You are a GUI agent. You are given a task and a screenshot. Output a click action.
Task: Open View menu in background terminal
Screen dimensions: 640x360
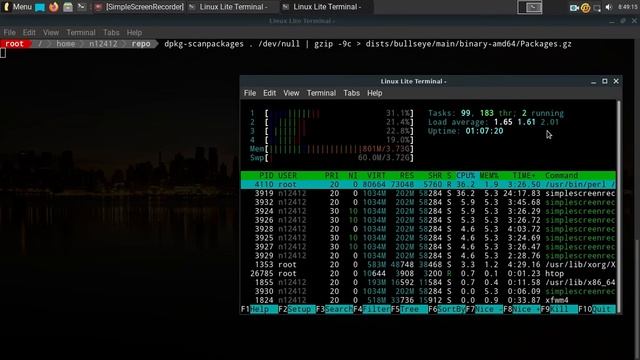(51, 32)
